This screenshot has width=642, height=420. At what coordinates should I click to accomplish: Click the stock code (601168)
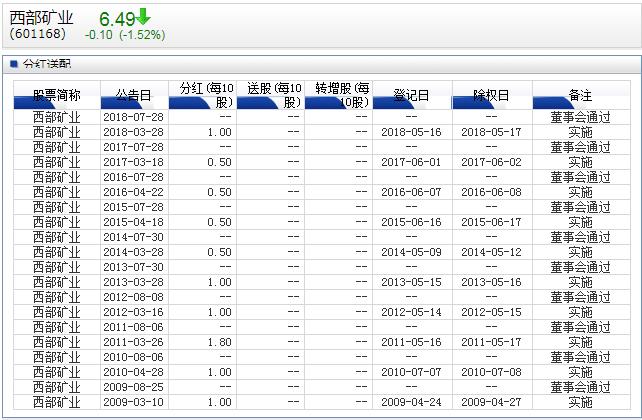tap(38, 33)
